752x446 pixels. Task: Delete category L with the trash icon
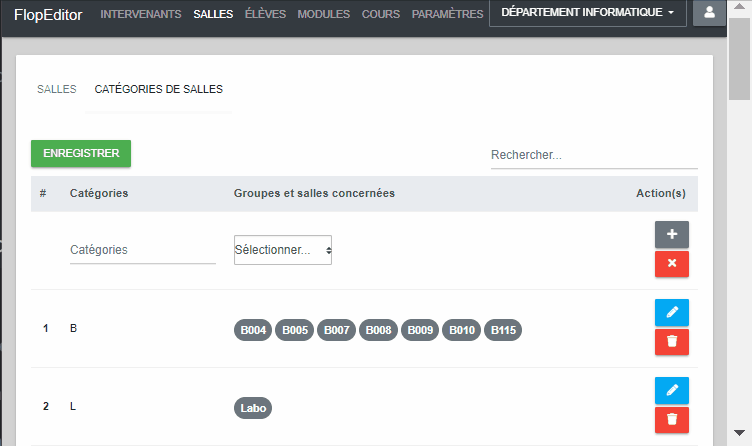pyautogui.click(x=671, y=420)
